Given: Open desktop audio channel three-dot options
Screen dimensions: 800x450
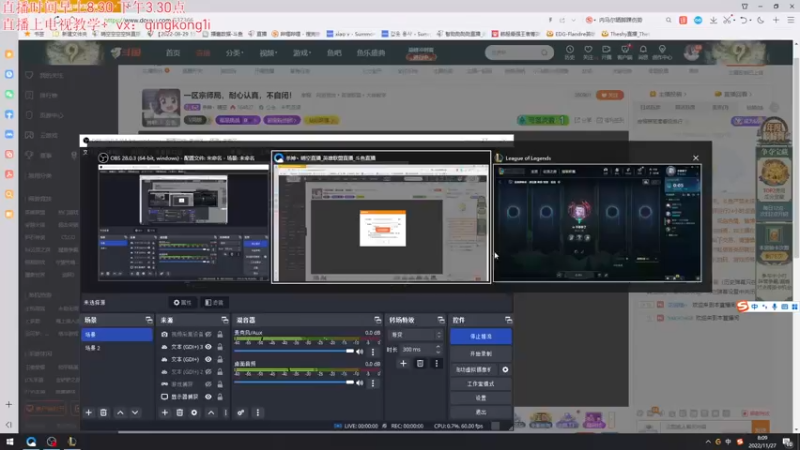Looking at the screenshot, I should pyautogui.click(x=373, y=383).
